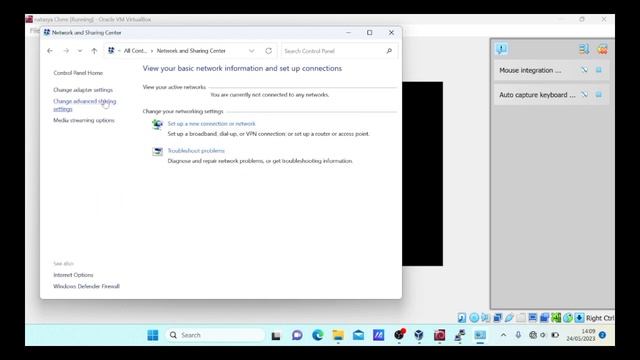The image size is (640, 360).
Task: Open clock showing 14:09 24/05/2023
Action: [581, 335]
